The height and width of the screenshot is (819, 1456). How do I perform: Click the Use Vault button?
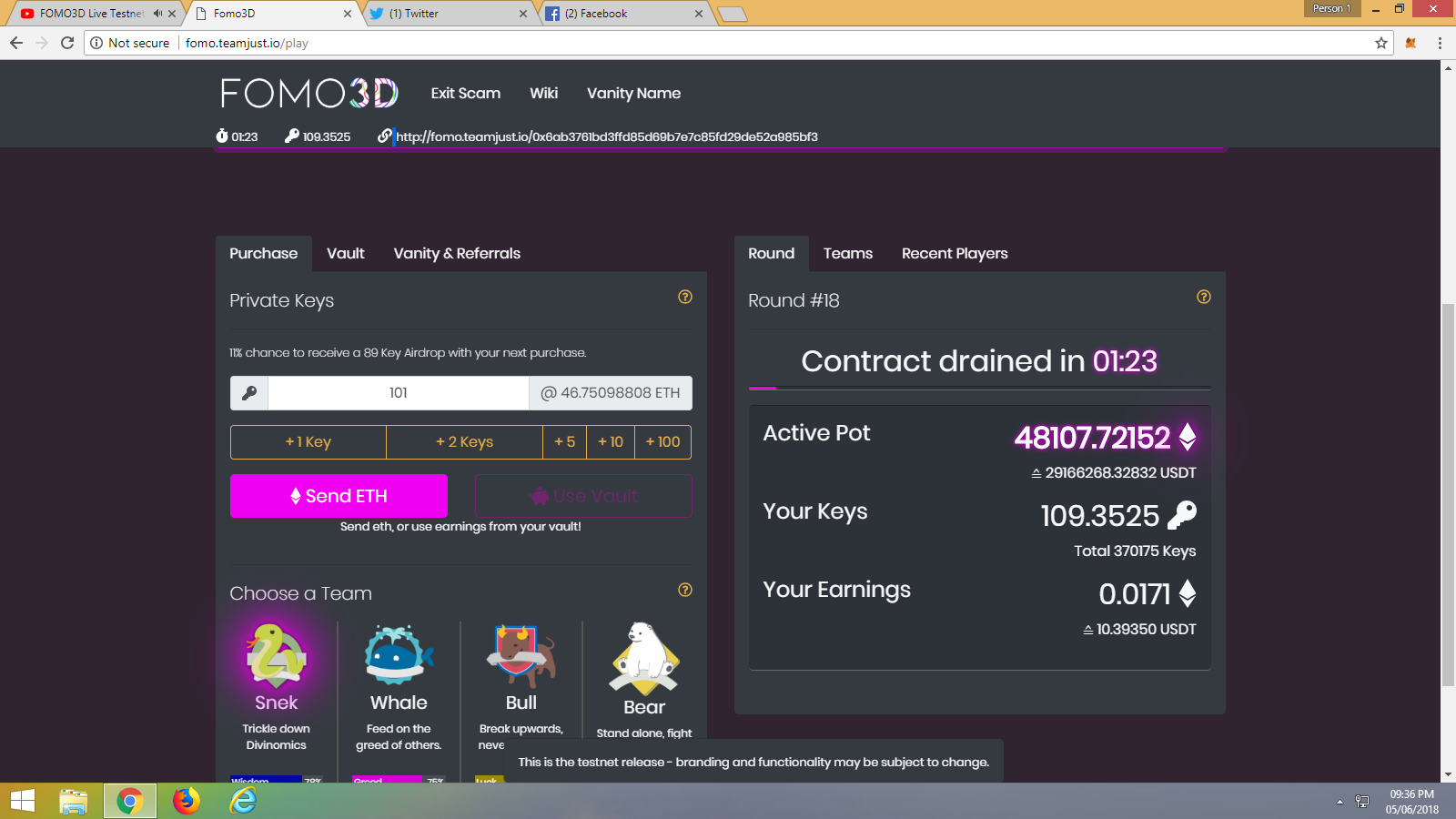[583, 496]
